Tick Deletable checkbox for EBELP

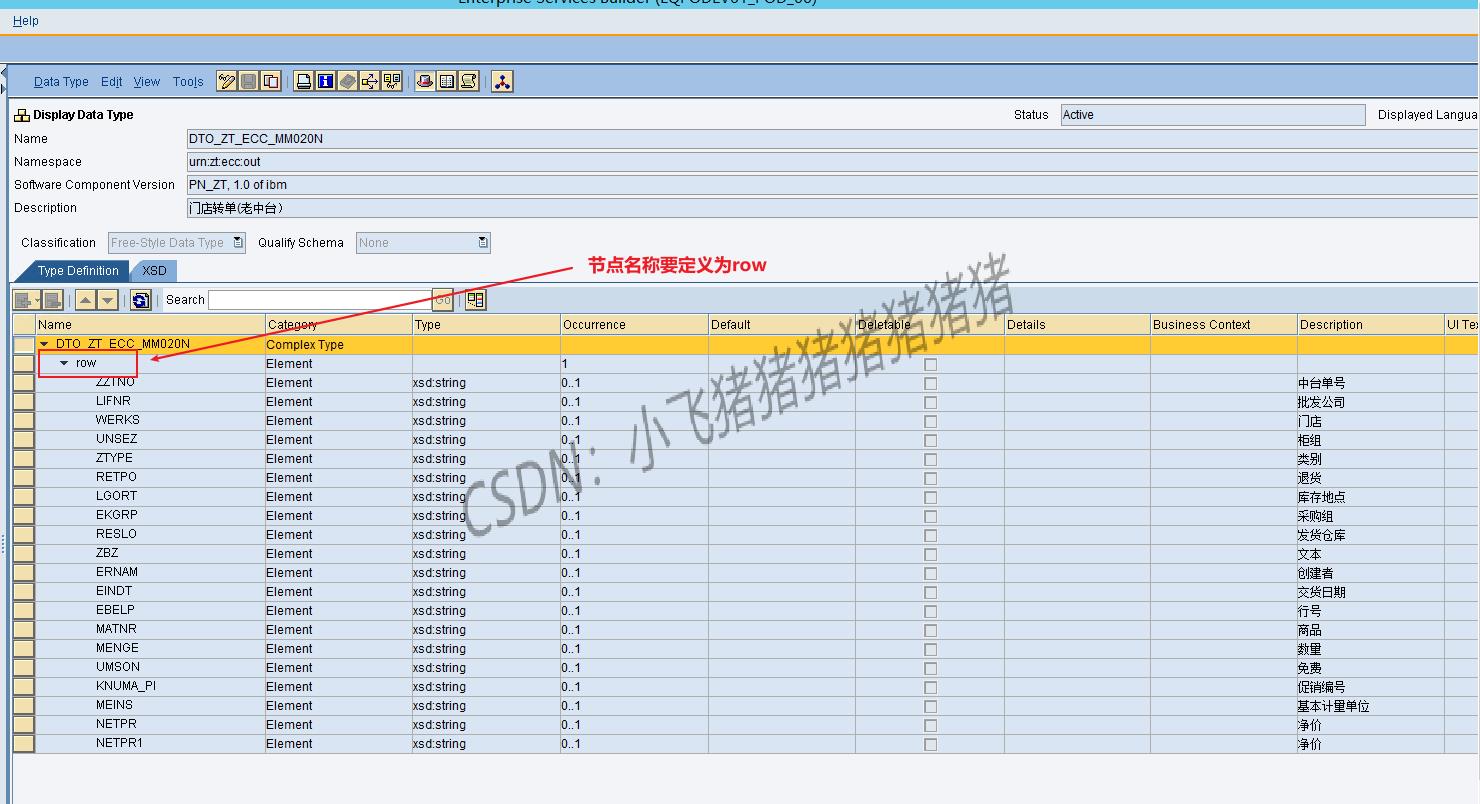click(x=930, y=611)
